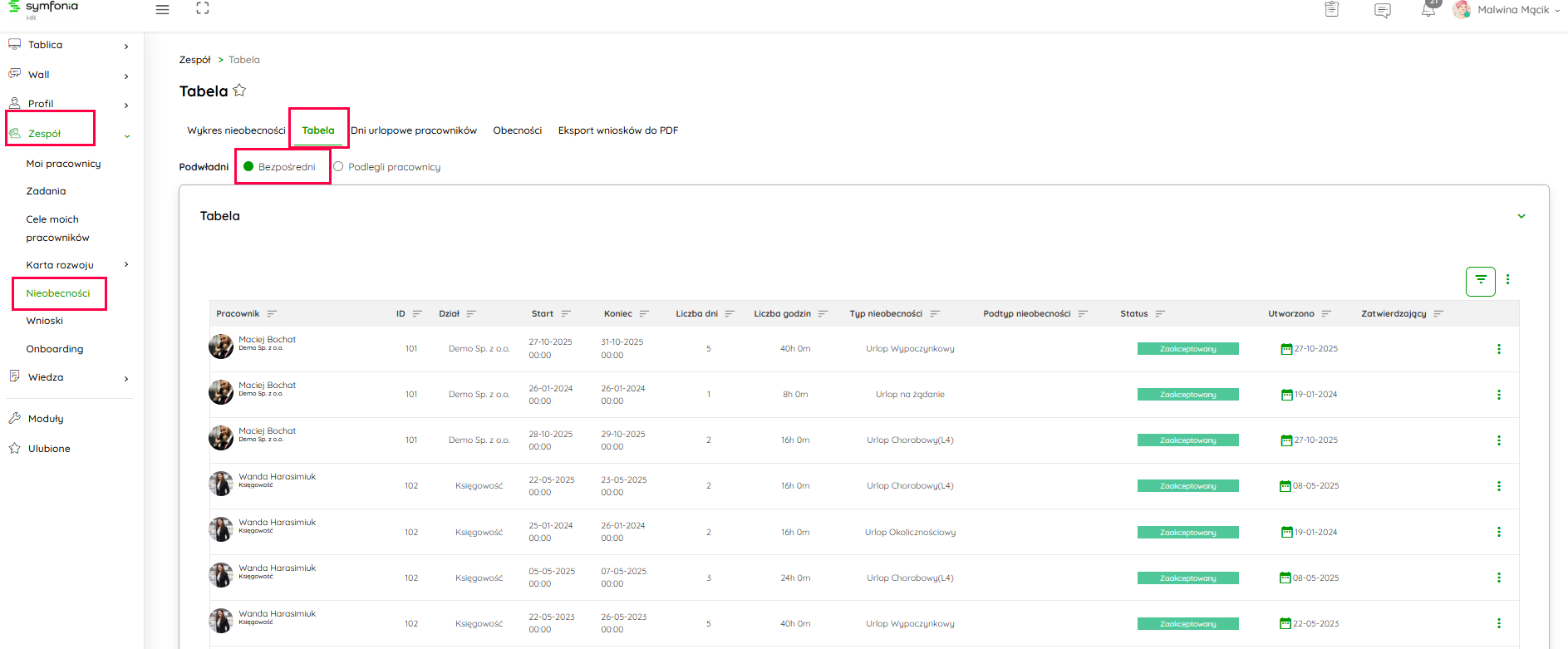Select the Podlegli pracownicy radio option
The image size is (1568, 649).
pyautogui.click(x=338, y=167)
